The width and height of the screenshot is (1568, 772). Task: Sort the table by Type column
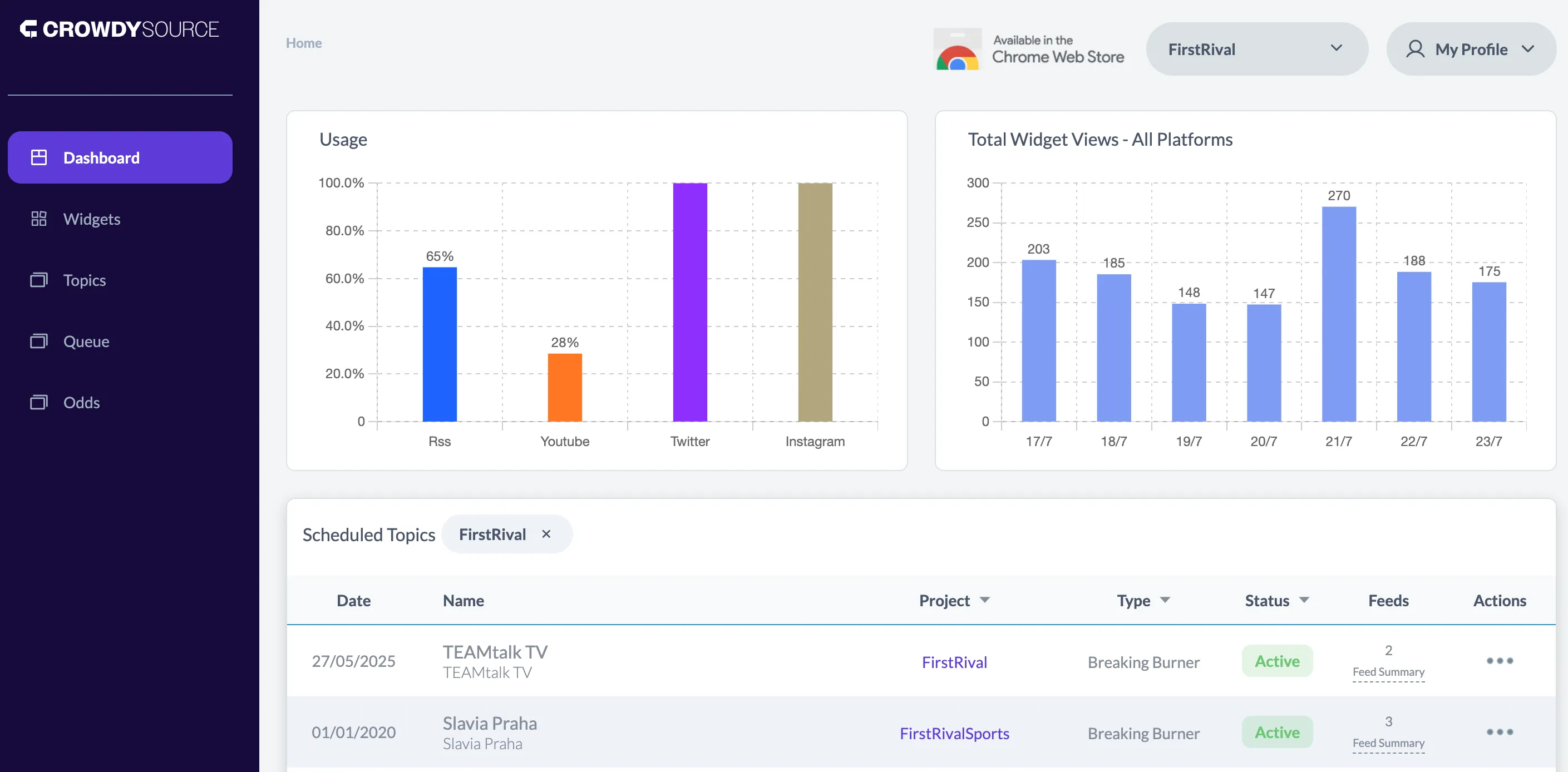tap(1166, 600)
